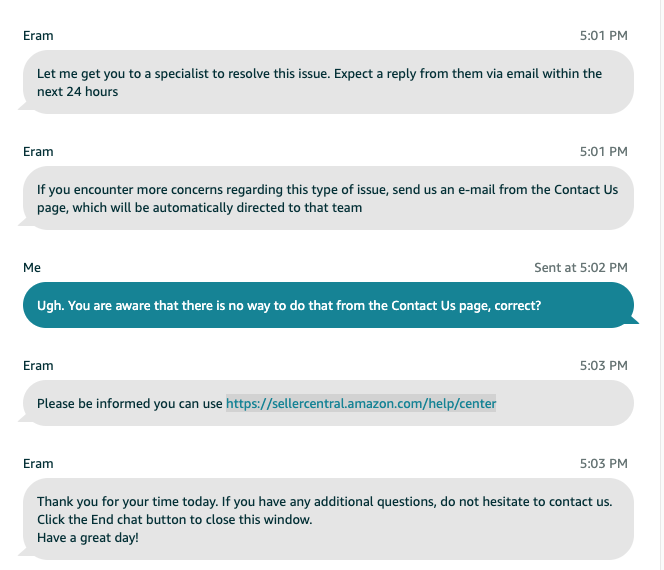Viewport: 664px width, 570px height.
Task: Click the vertical scrollbar at the right edge
Action: point(661,285)
